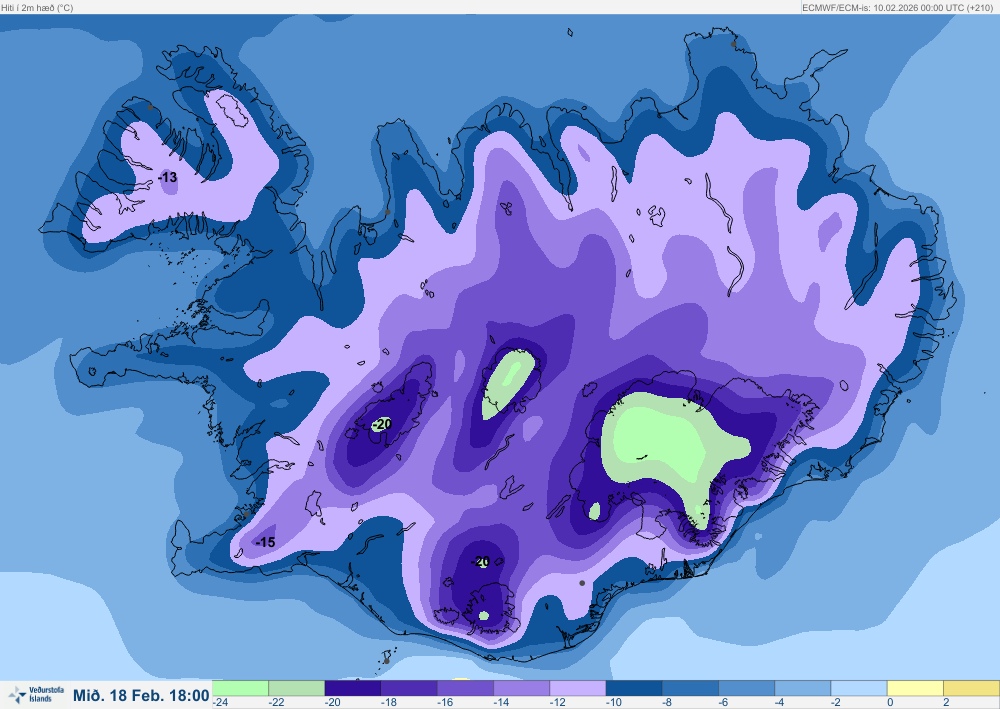The width and height of the screenshot is (1000, 709).
Task: Pick the -16 to -14 violet legend swatch
Action: pyautogui.click(x=466, y=689)
